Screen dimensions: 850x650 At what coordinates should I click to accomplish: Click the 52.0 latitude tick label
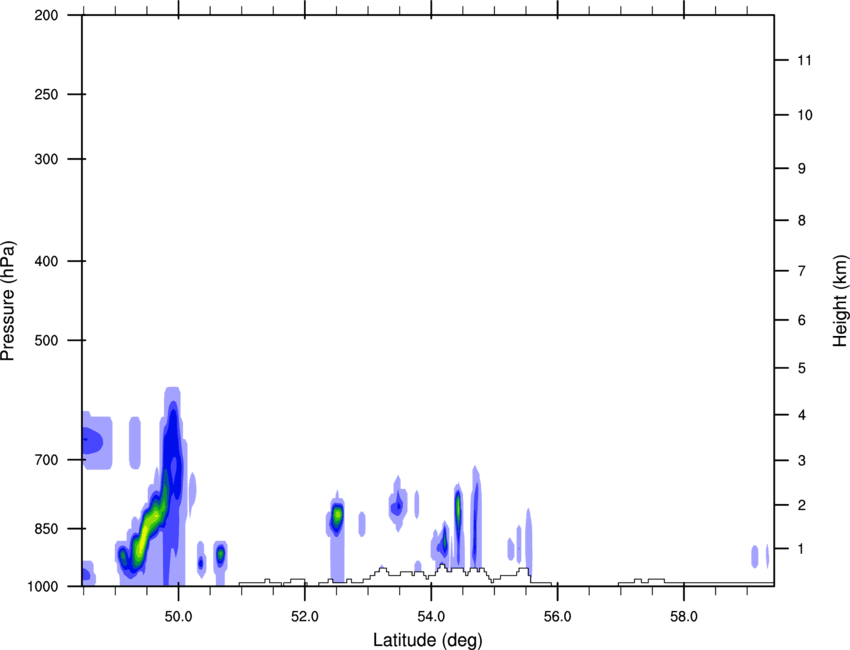305,617
